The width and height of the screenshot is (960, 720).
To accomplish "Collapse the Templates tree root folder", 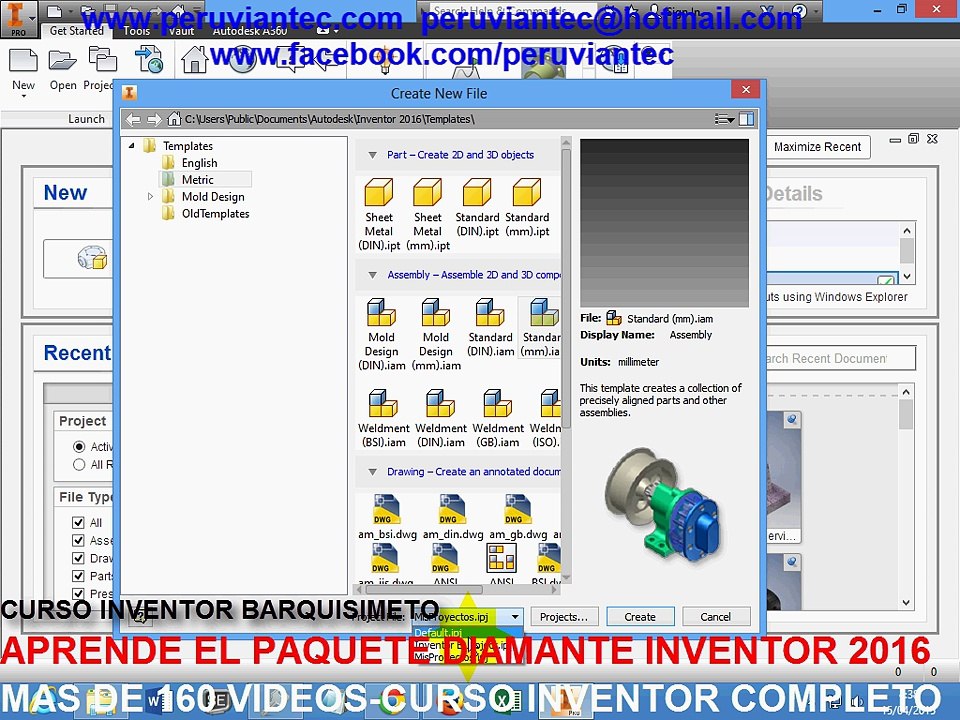I will coord(131,146).
